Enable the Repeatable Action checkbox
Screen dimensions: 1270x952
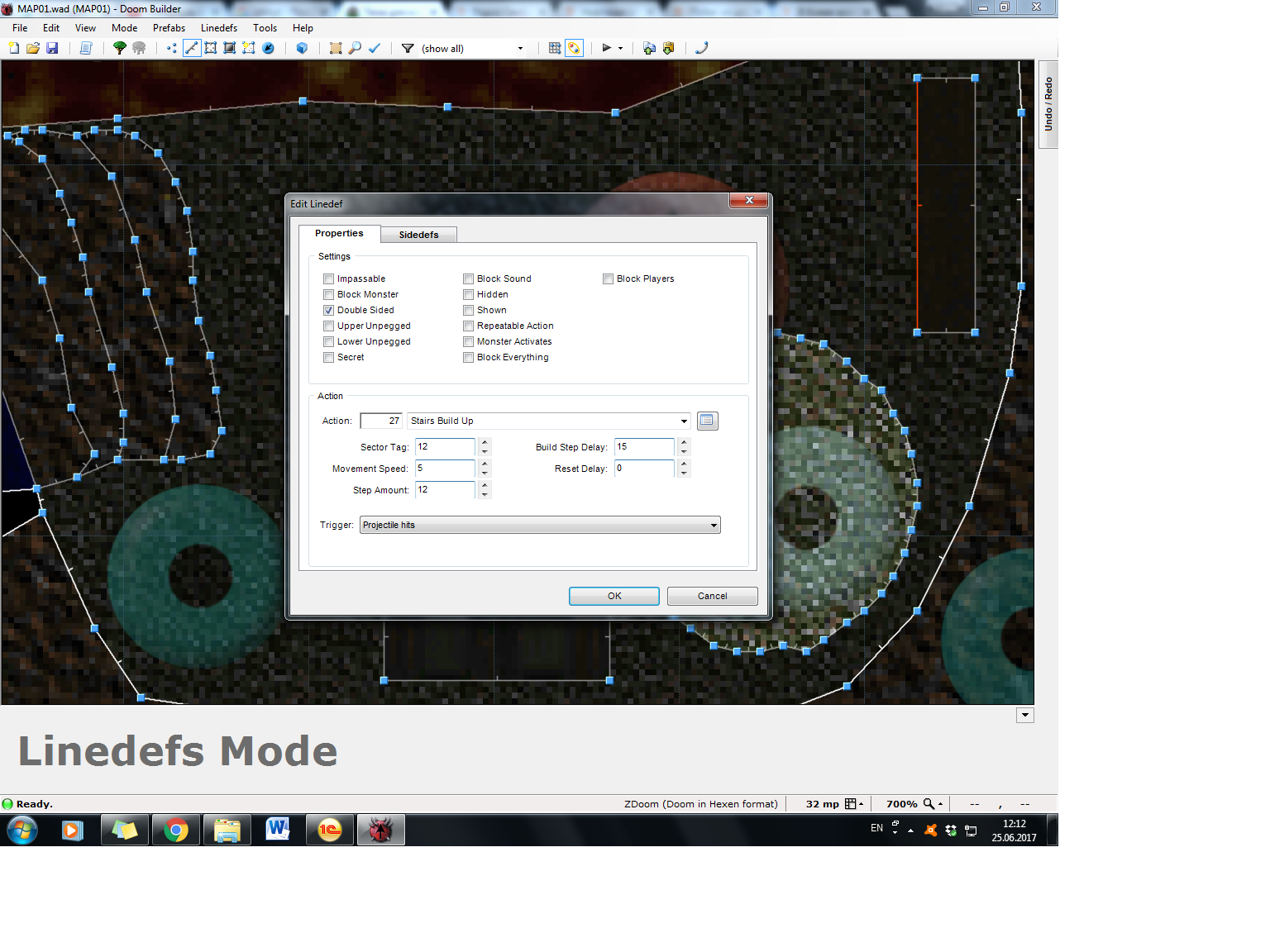pos(469,326)
